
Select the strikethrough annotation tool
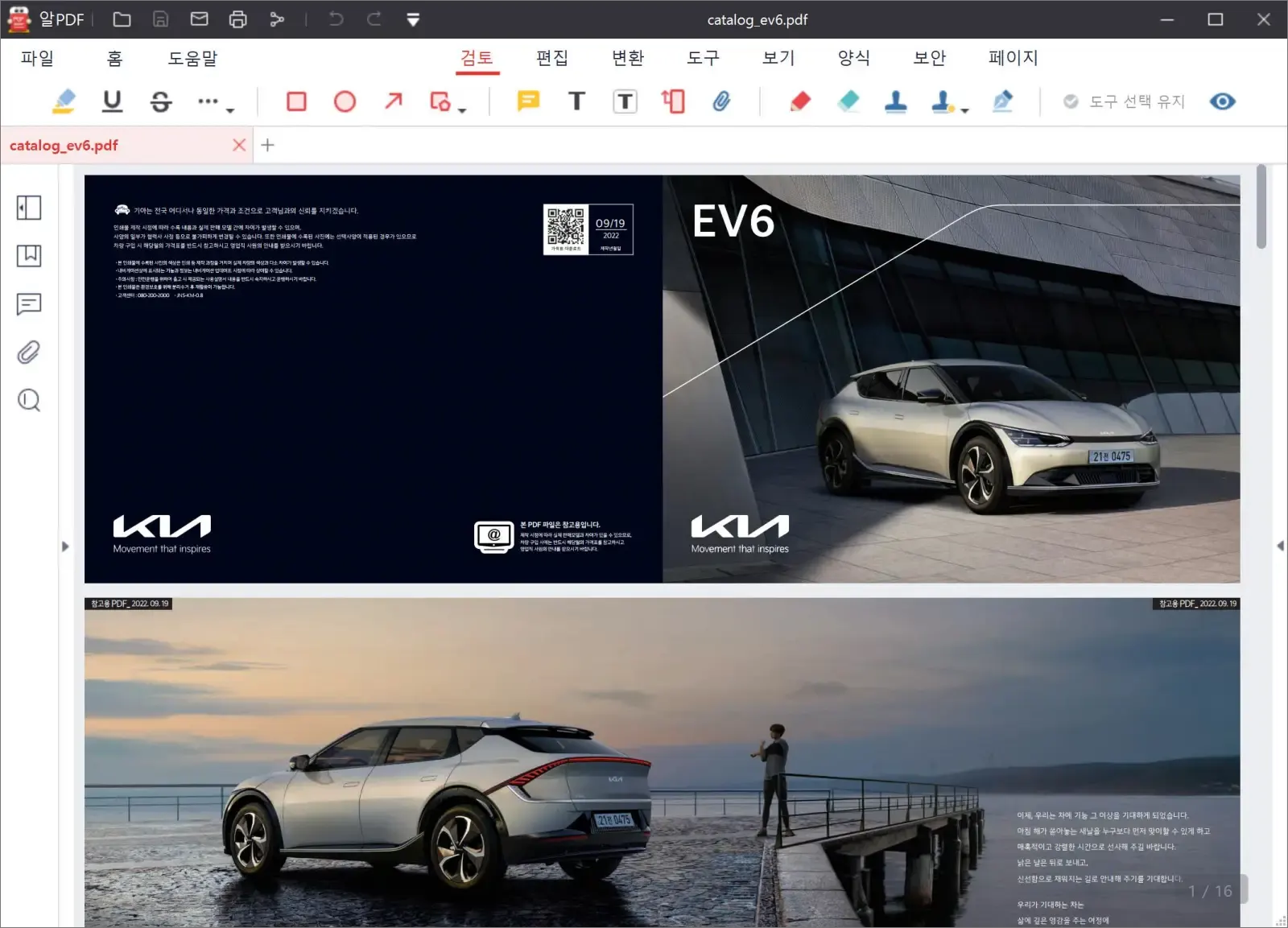coord(161,101)
